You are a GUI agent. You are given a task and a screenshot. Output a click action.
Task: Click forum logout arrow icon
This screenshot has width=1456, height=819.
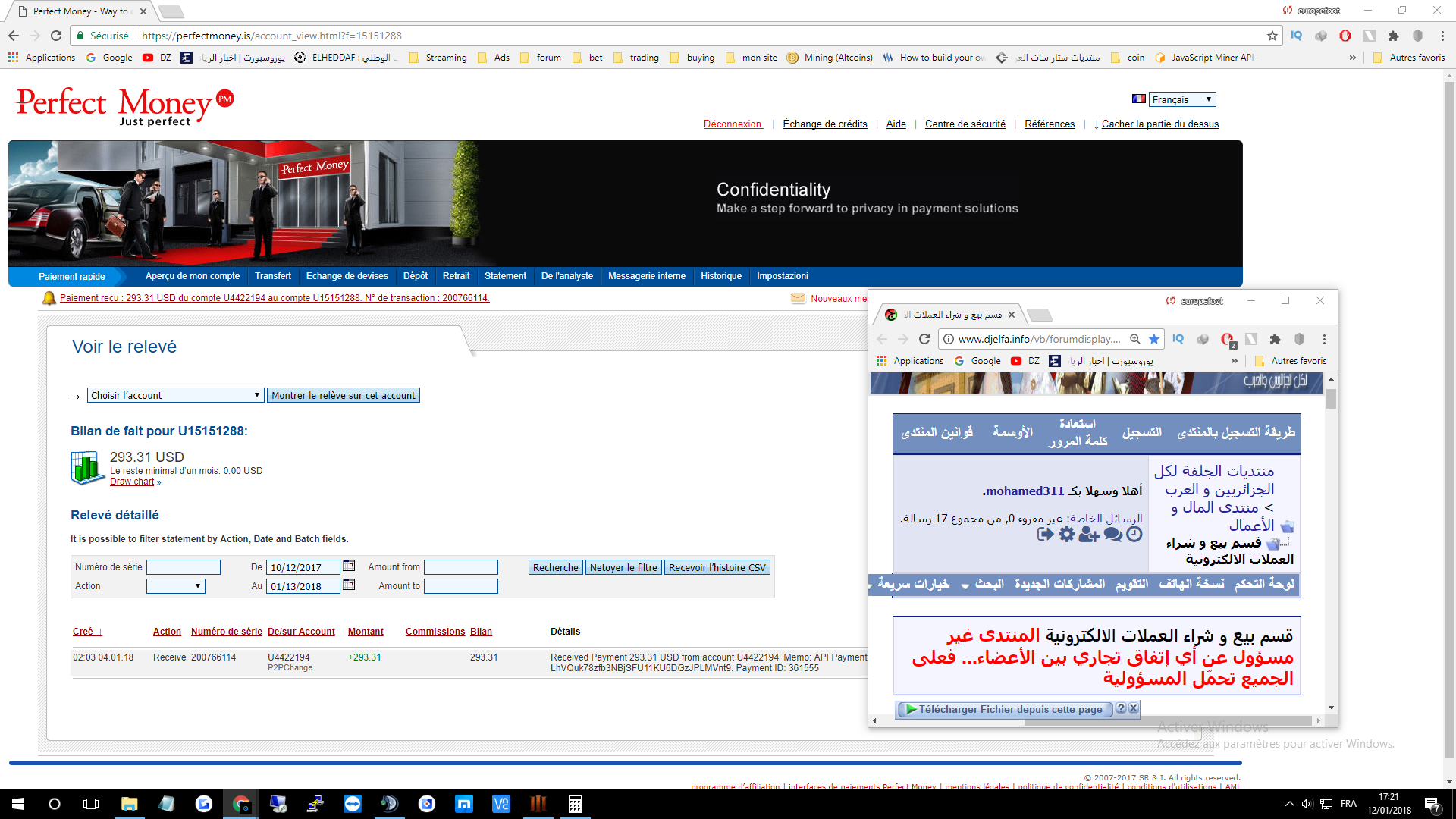(1046, 534)
